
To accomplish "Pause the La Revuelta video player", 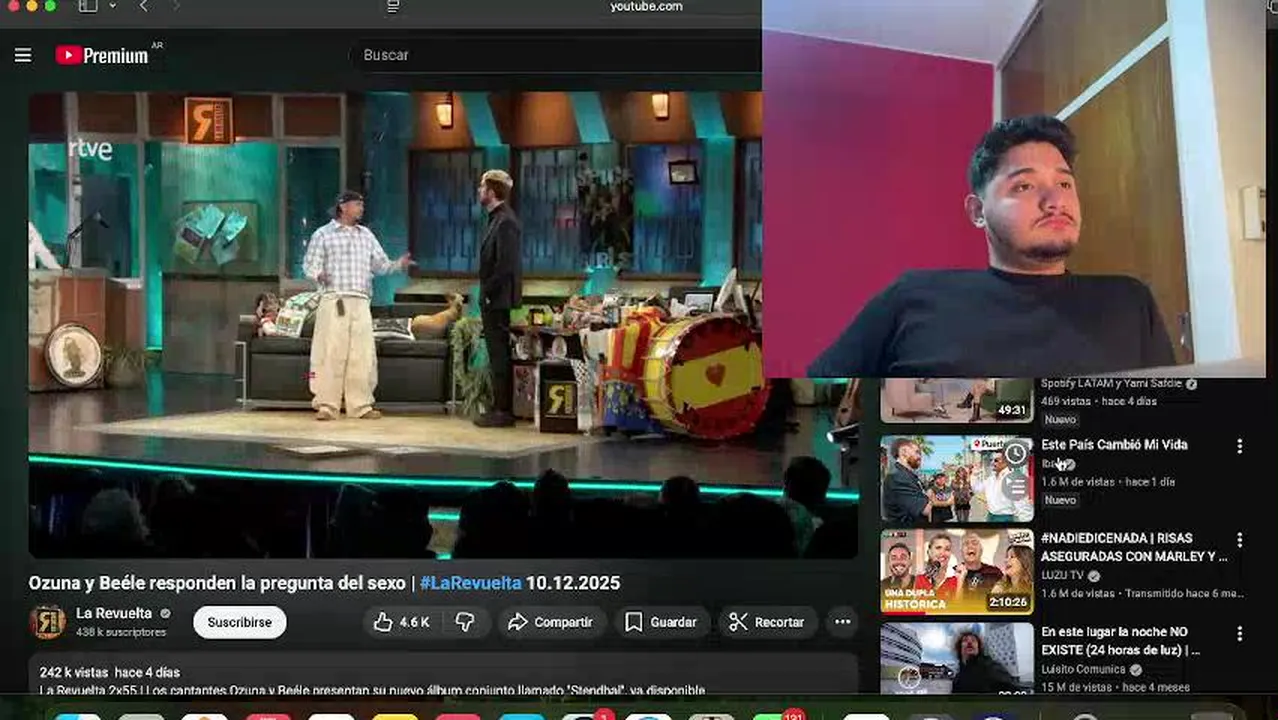I will pyautogui.click(x=443, y=325).
